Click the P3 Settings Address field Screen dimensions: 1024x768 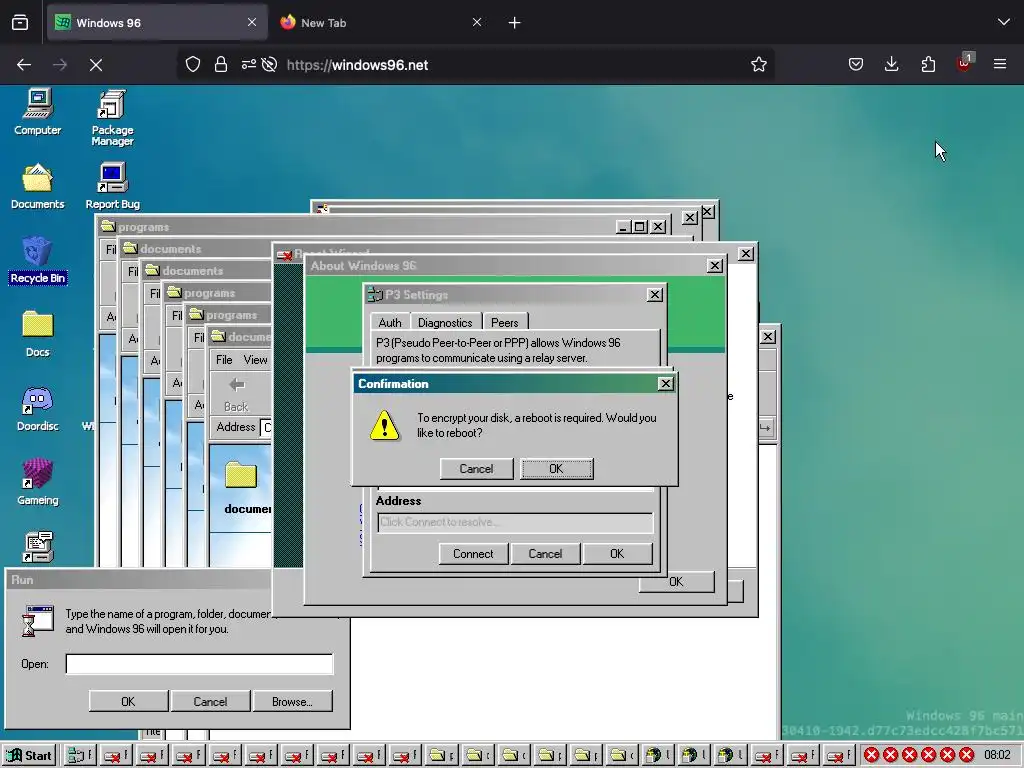pos(515,522)
